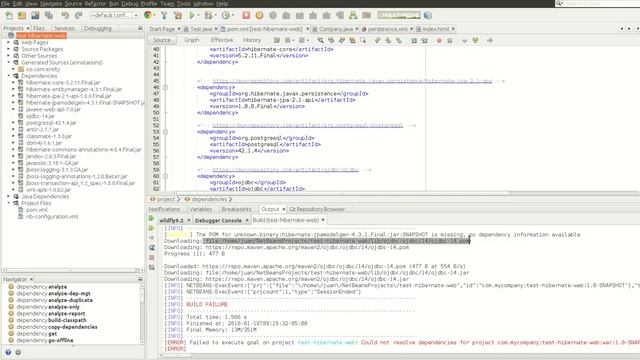Screen dimensions: 640x360
Task: Undo the last edit
Action: coord(65,16)
